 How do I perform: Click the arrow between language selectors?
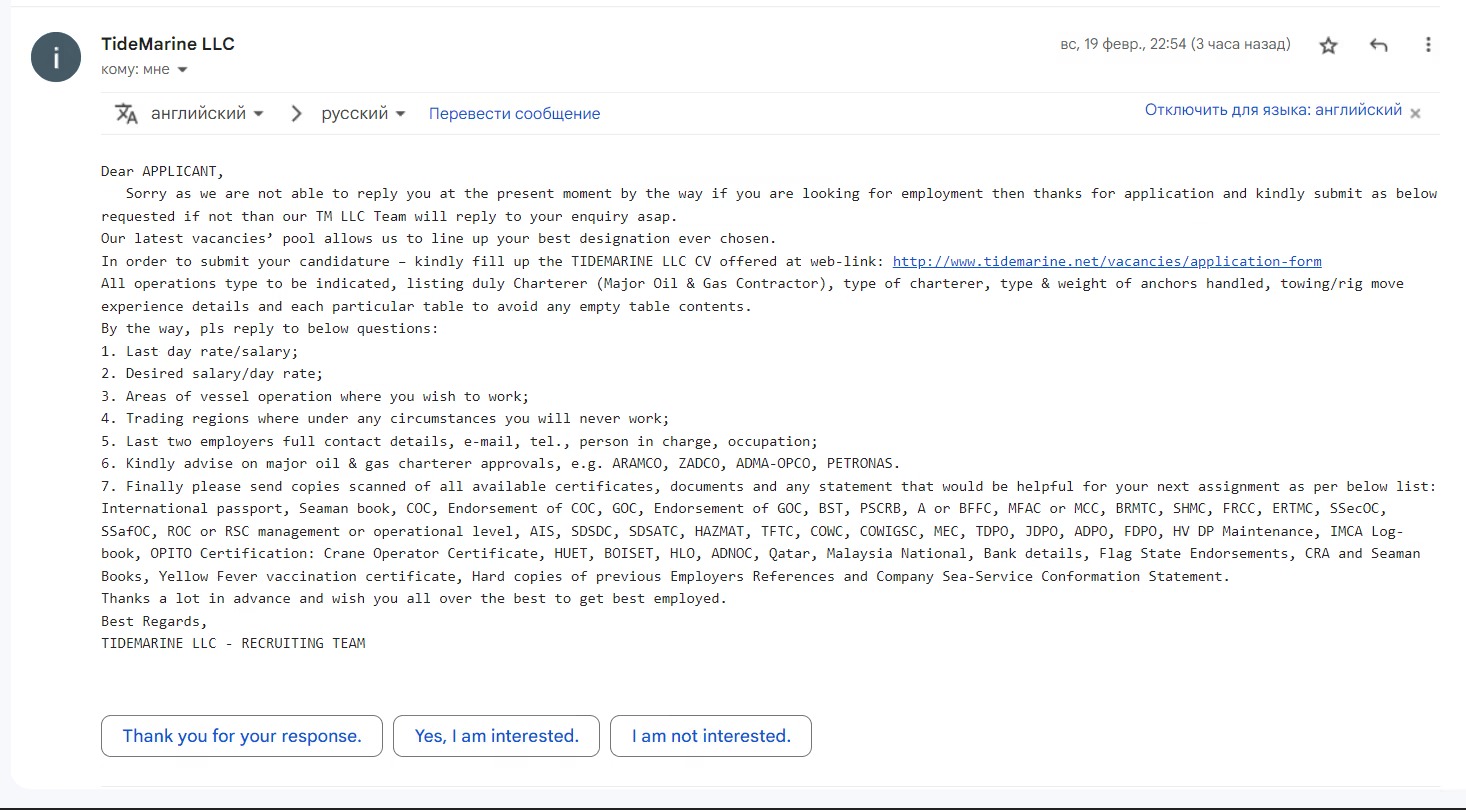(296, 113)
